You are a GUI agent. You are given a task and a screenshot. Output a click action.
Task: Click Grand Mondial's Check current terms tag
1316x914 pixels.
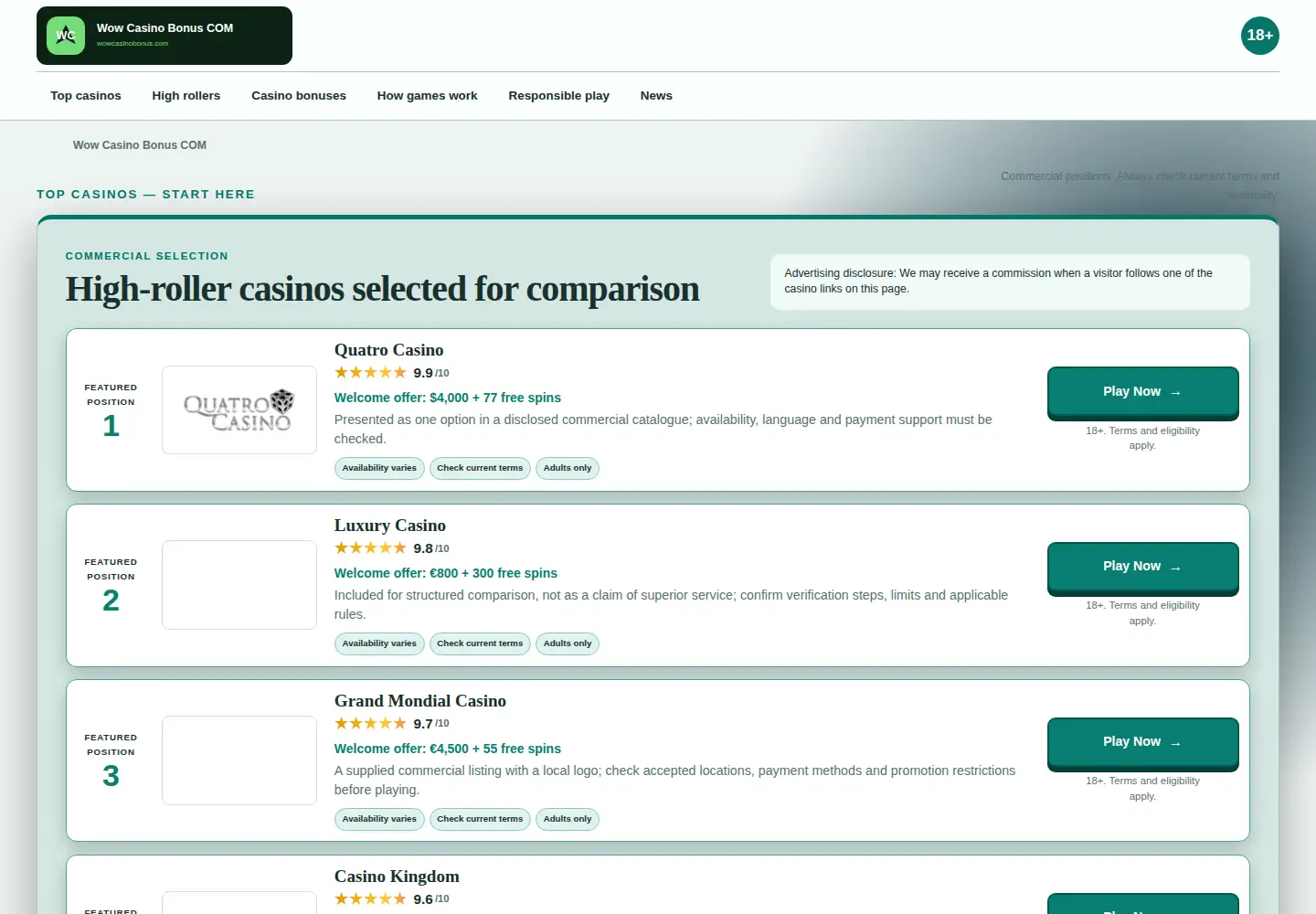[480, 819]
